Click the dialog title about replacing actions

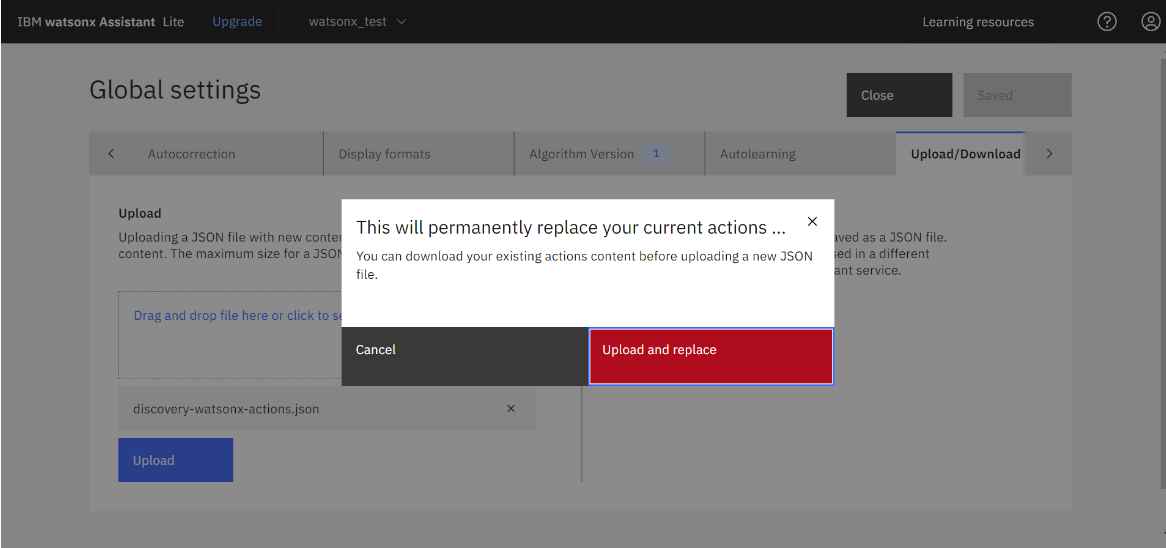[x=571, y=227]
